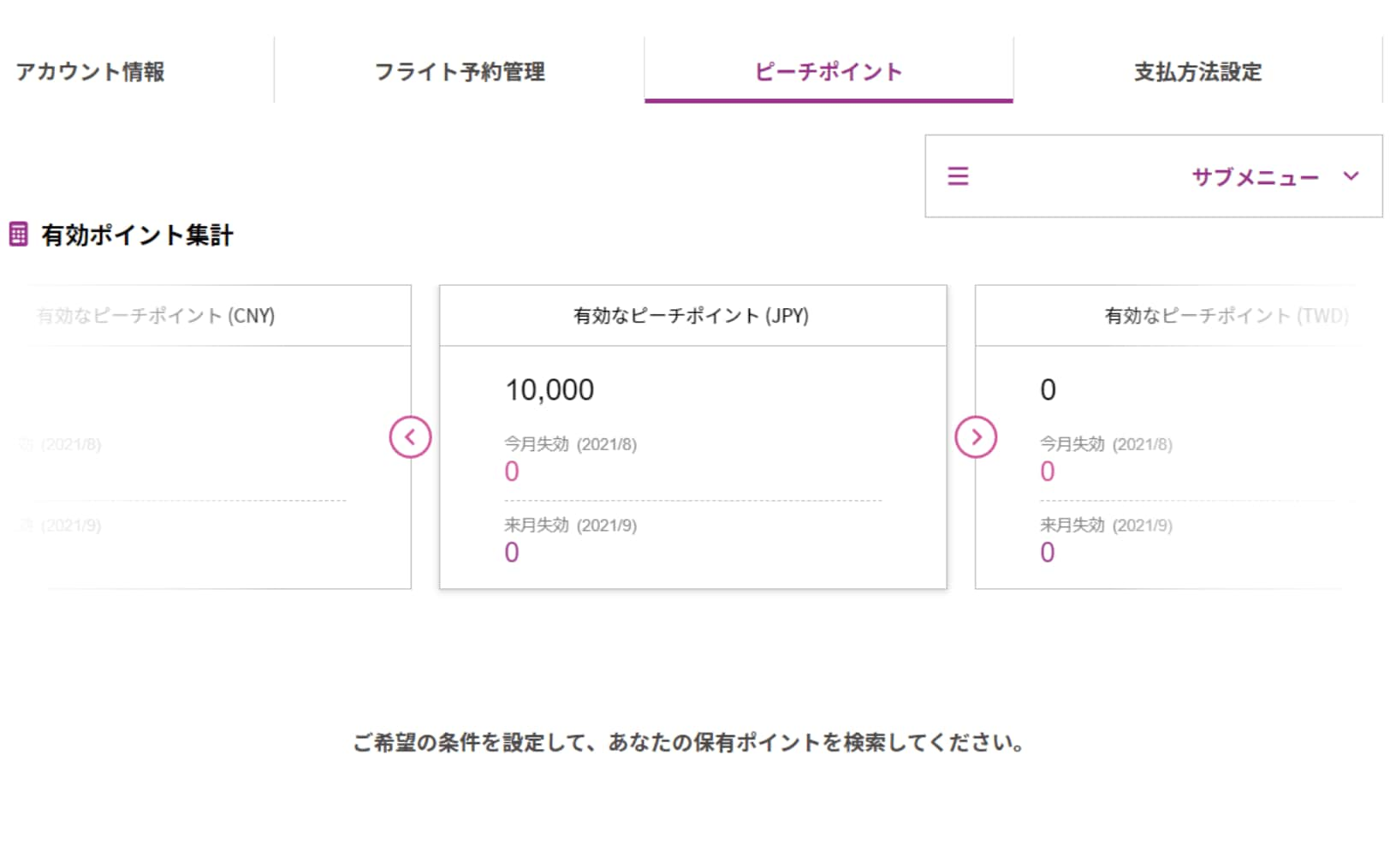
Task: Click 来月失効 (2021/9) label in JPY card
Action: [x=570, y=526]
